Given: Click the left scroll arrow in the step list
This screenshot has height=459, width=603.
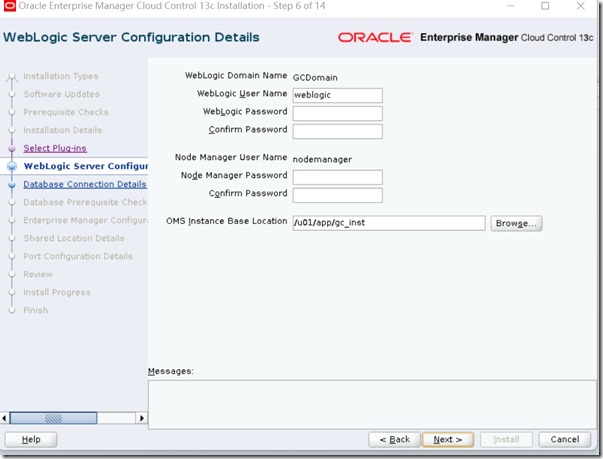Looking at the screenshot, I should pyautogui.click(x=4, y=418).
